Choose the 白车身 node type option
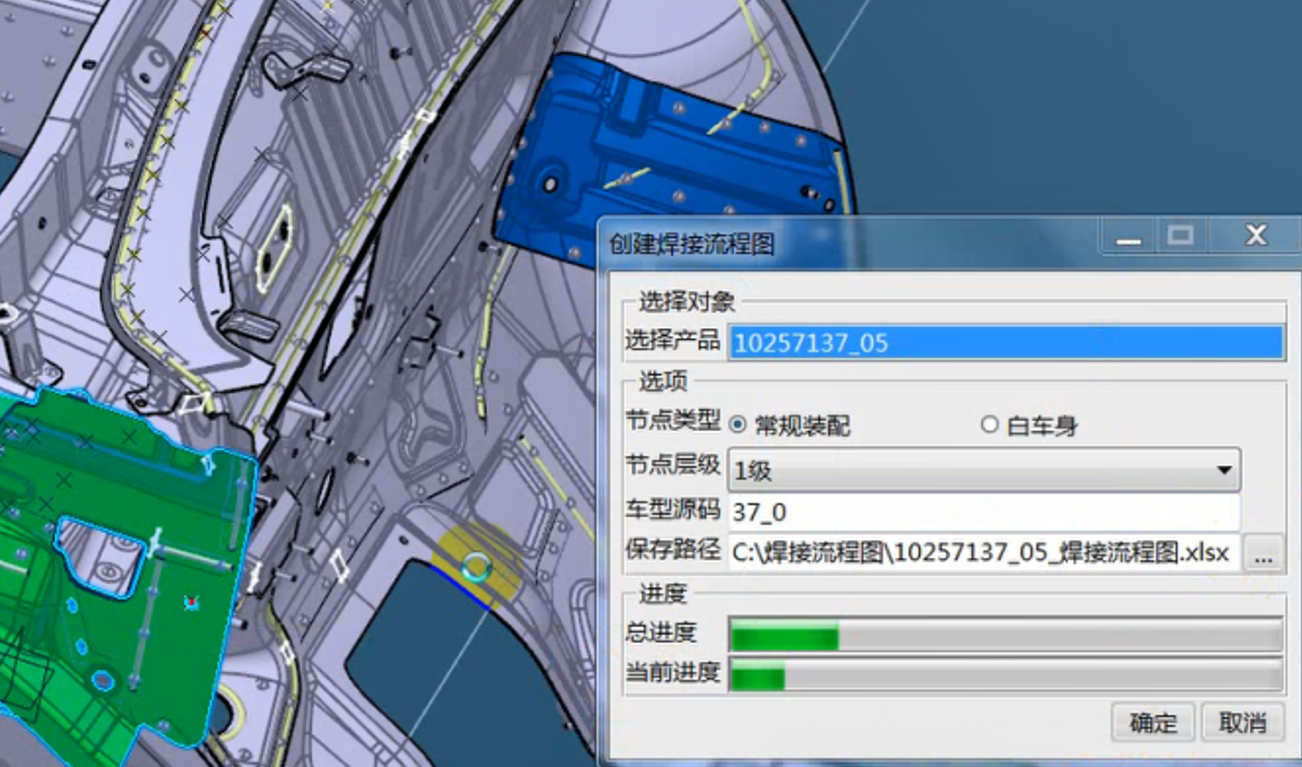Screen dimensions: 1302x767 coord(990,425)
